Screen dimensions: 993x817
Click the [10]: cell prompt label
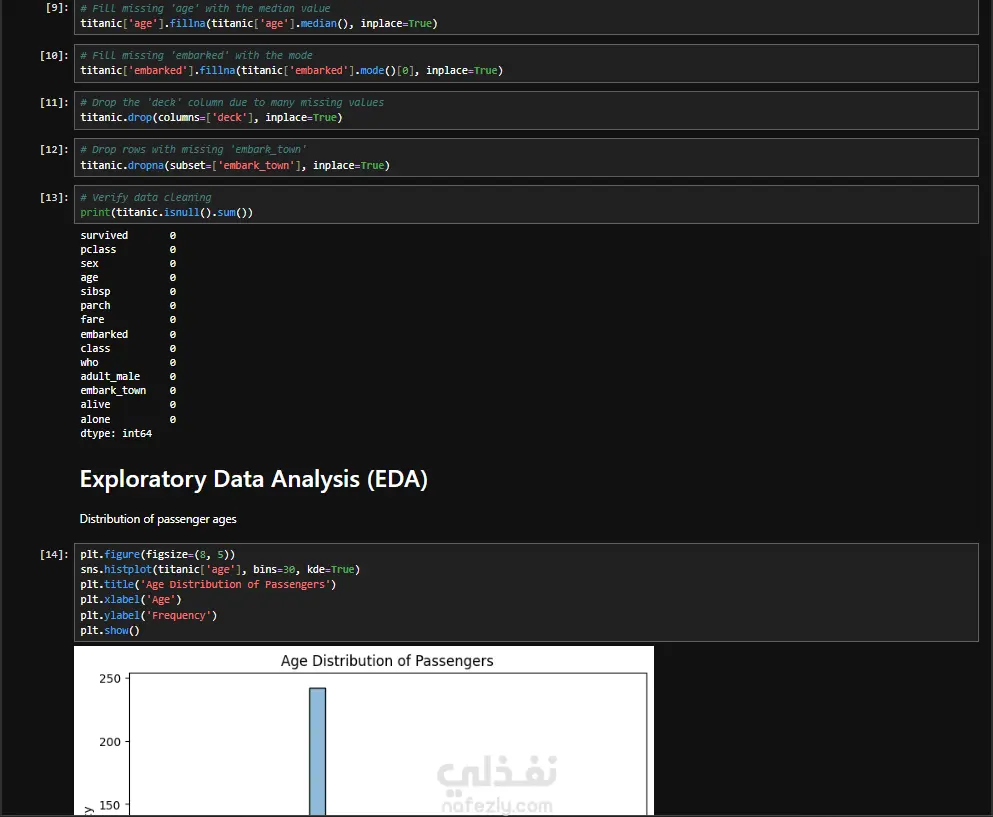[54, 56]
